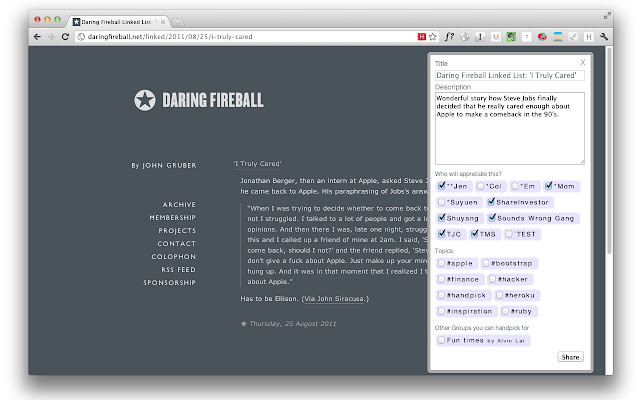The width and height of the screenshot is (640, 400).
Task: Click the diagonal arrow extension icon
Action: tap(573, 37)
